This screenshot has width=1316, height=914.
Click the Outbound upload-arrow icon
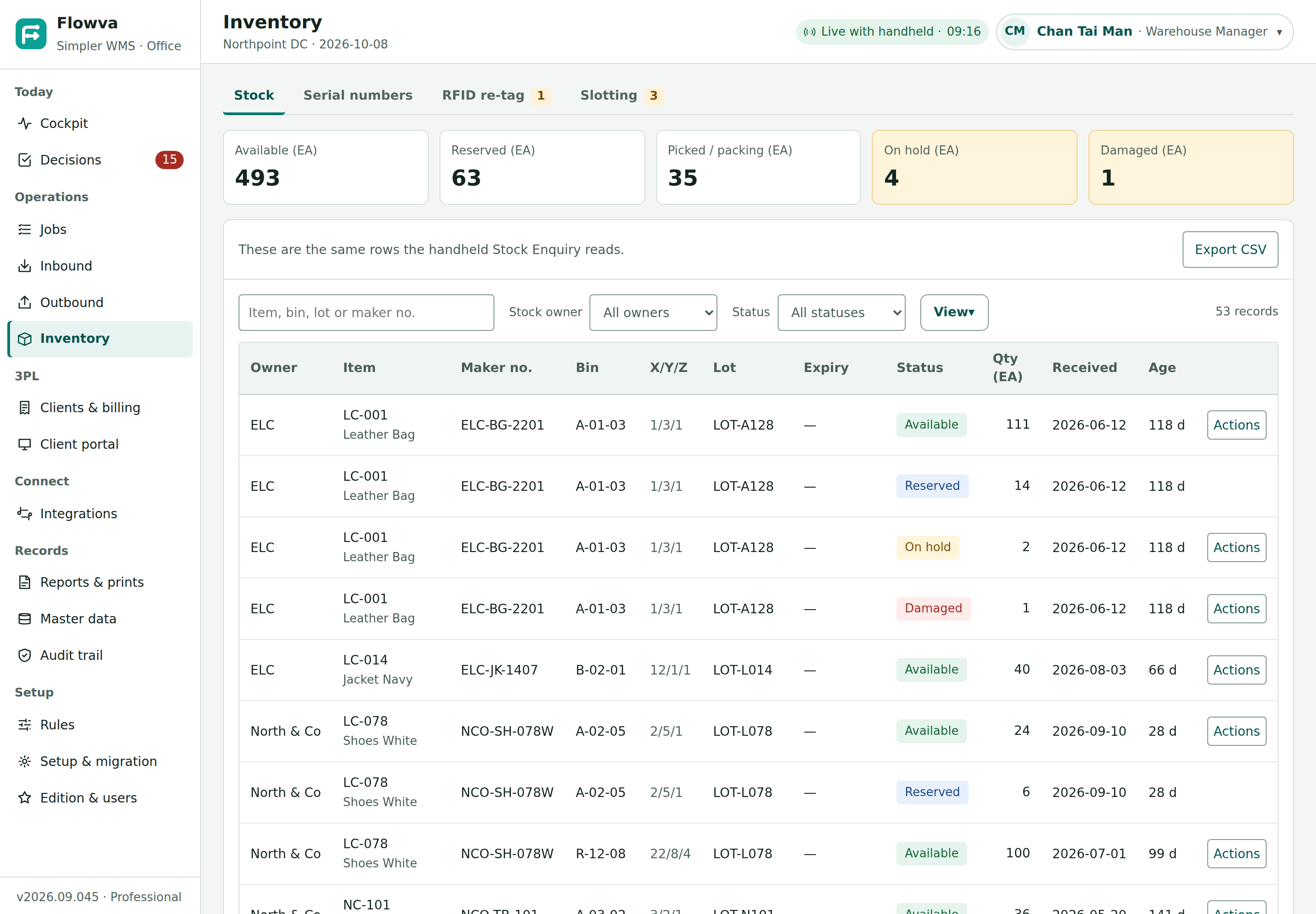point(25,303)
